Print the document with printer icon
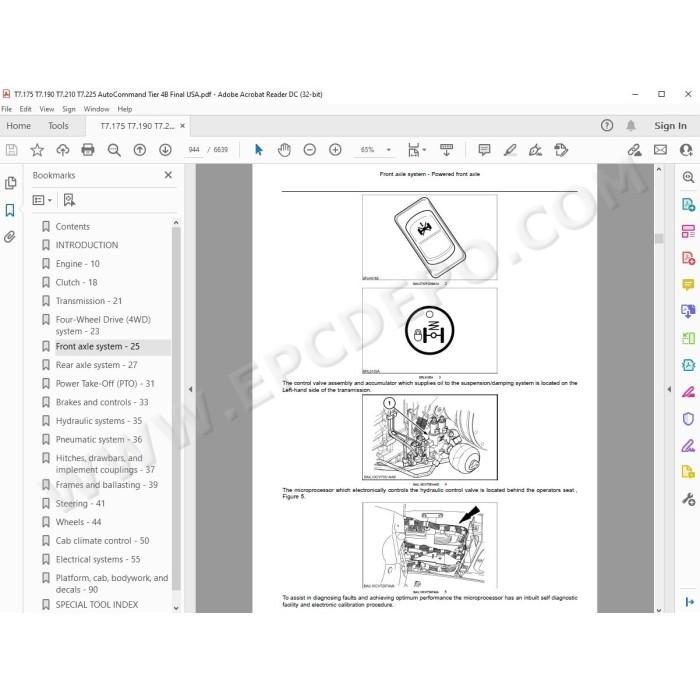The width and height of the screenshot is (700, 700). [88, 150]
